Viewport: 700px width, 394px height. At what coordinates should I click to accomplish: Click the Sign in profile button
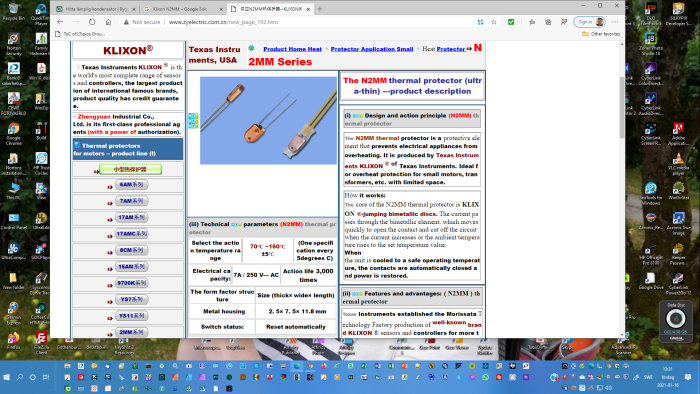[589, 22]
